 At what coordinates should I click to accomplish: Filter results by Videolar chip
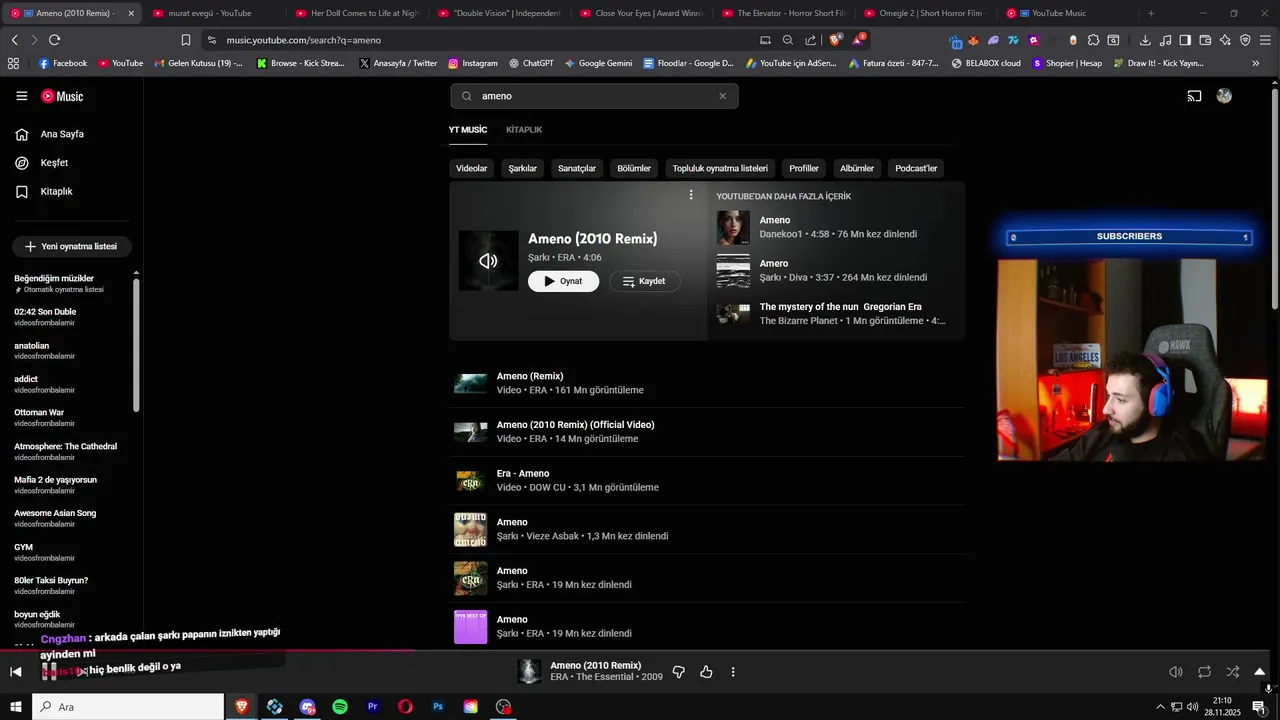click(x=472, y=168)
